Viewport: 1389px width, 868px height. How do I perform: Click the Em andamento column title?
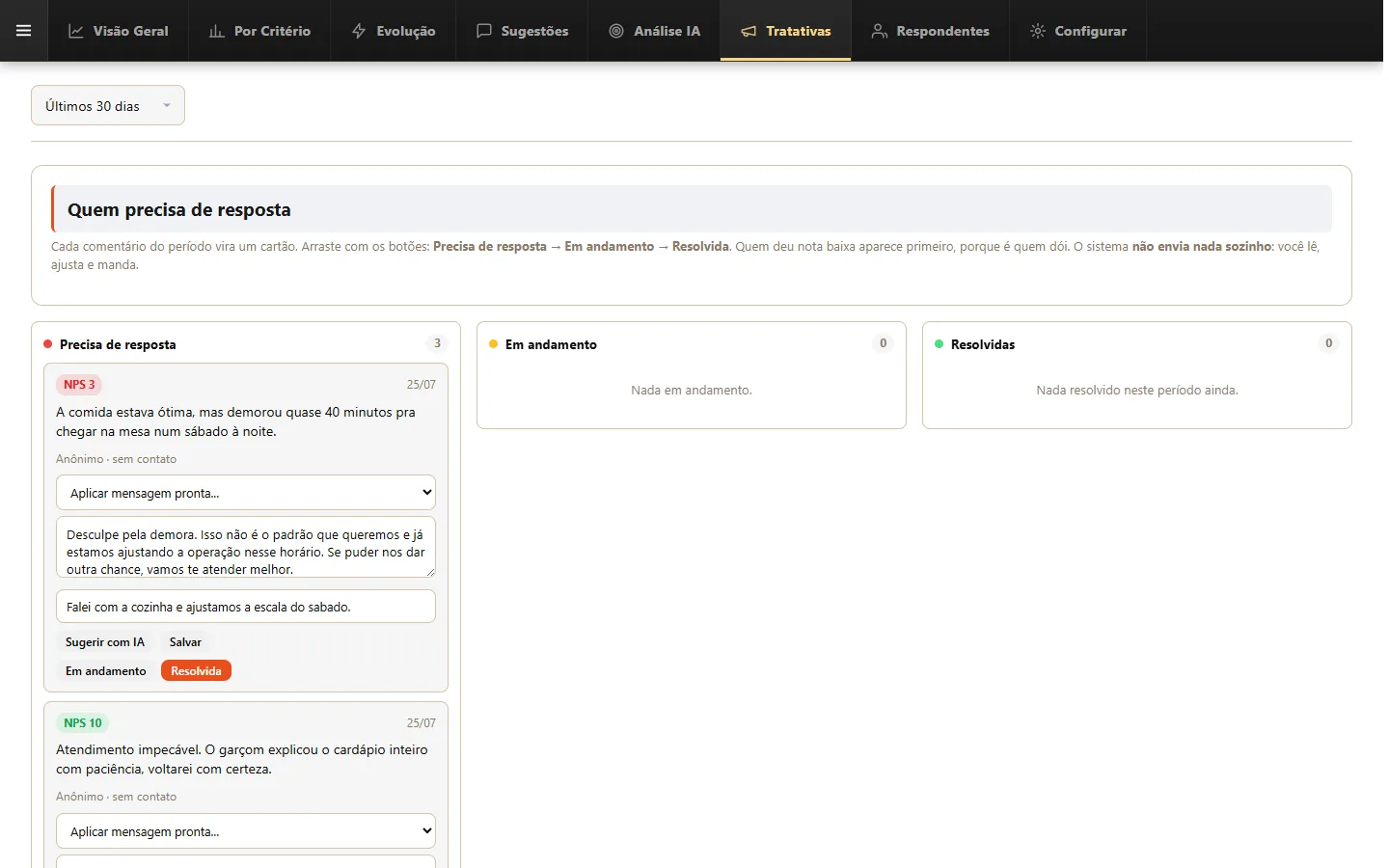coord(551,344)
